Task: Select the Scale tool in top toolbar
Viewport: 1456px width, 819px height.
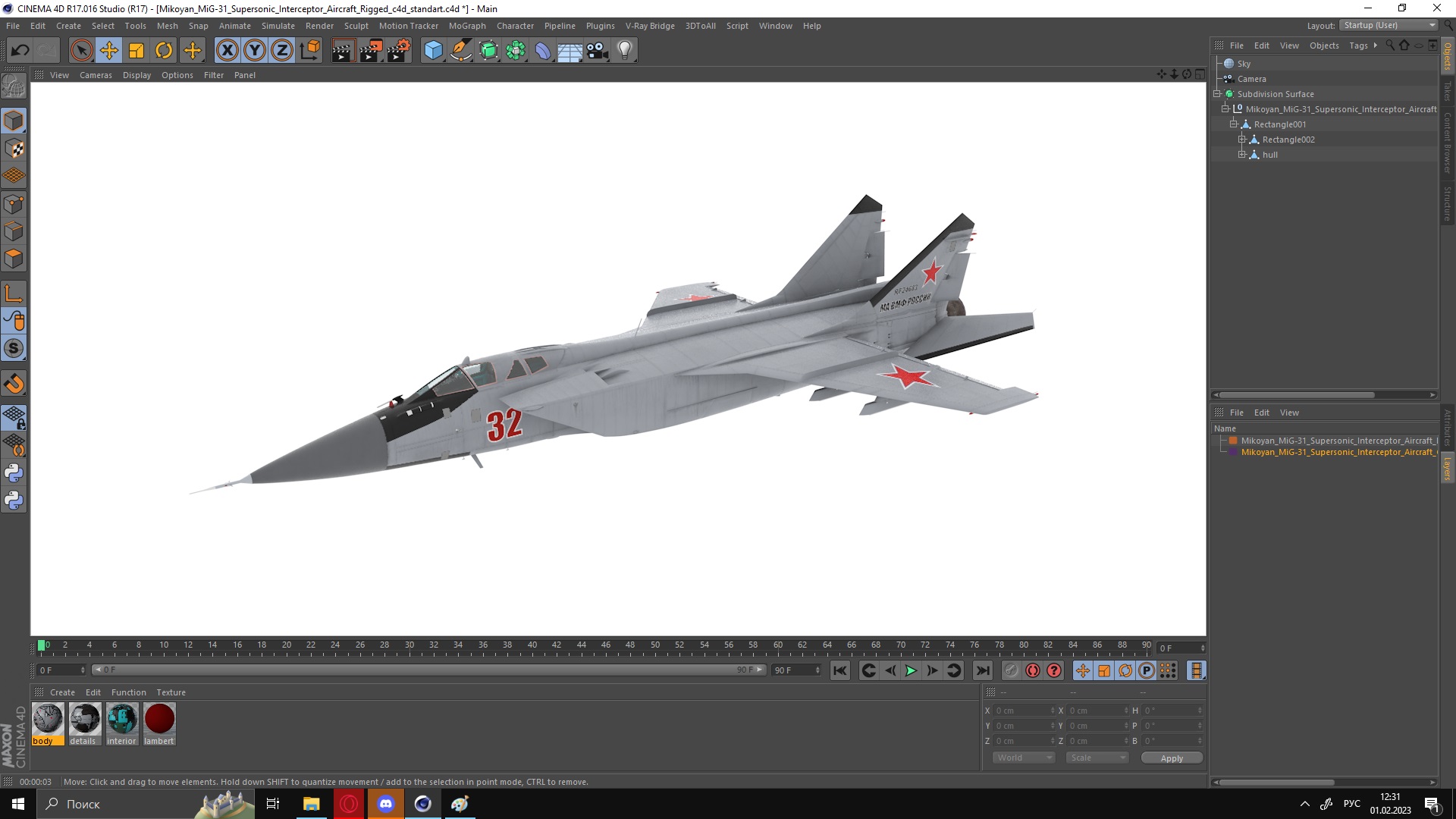Action: pos(136,51)
